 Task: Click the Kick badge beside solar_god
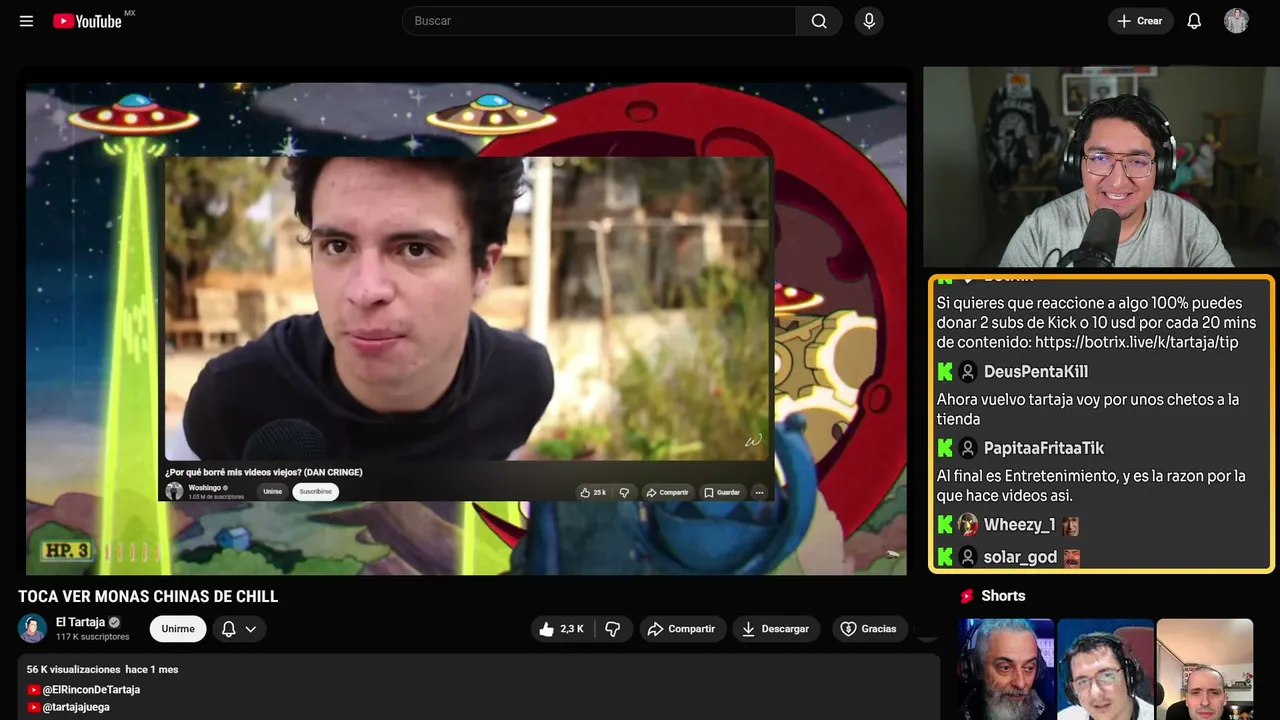945,557
